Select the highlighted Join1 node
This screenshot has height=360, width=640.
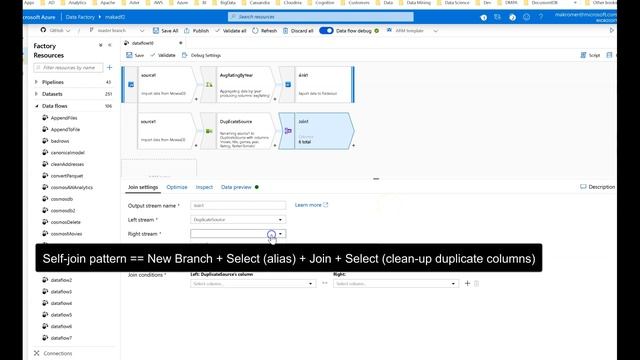pos(316,131)
